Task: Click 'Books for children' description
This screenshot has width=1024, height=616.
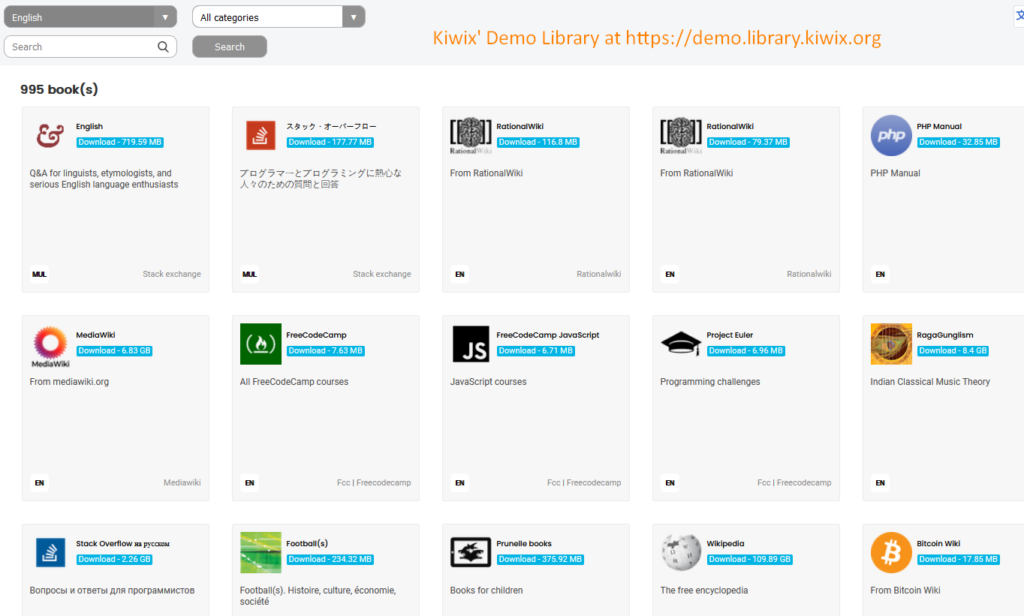Action: coord(487,590)
